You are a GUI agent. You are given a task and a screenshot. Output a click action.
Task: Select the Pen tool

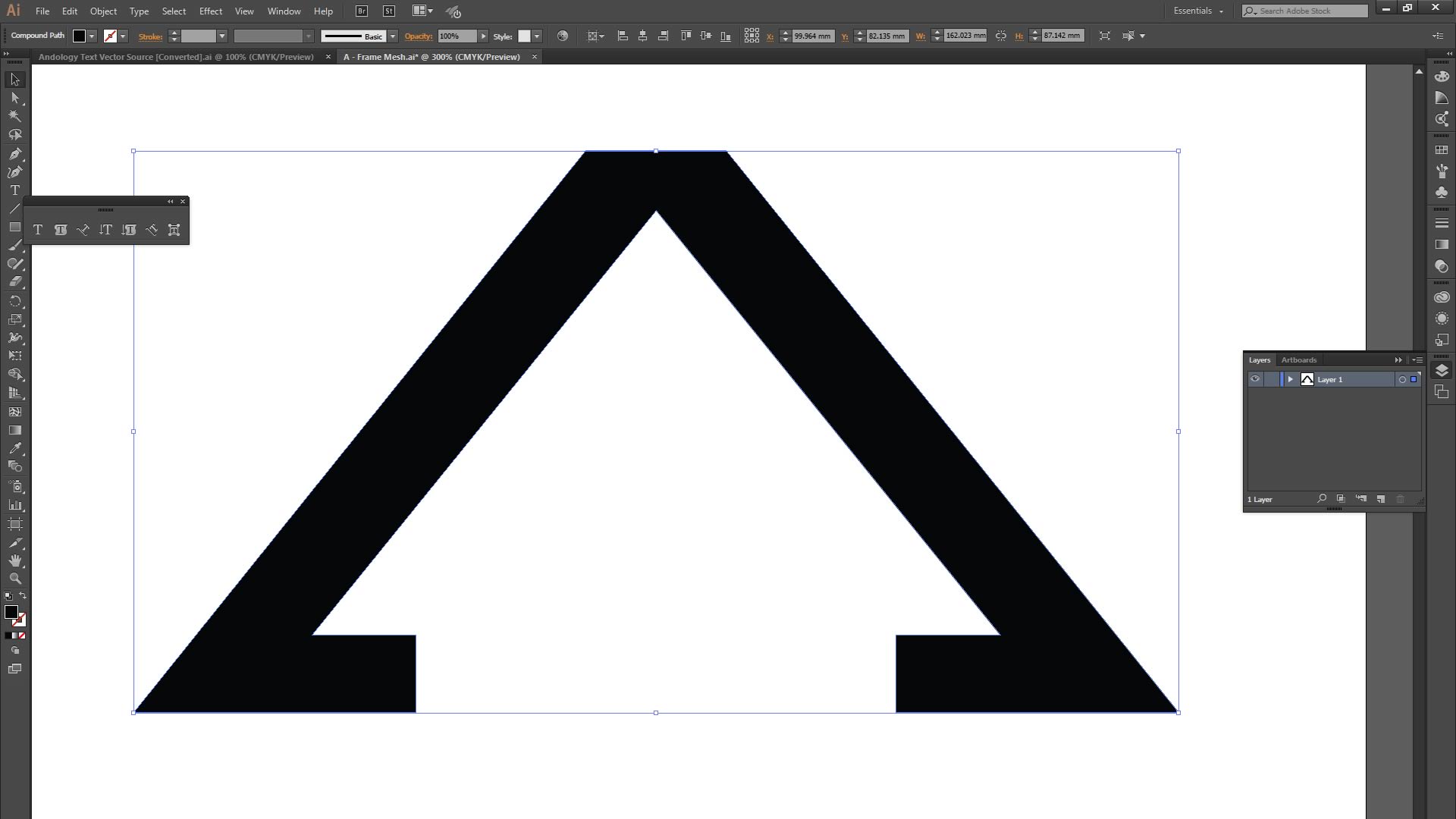click(14, 154)
